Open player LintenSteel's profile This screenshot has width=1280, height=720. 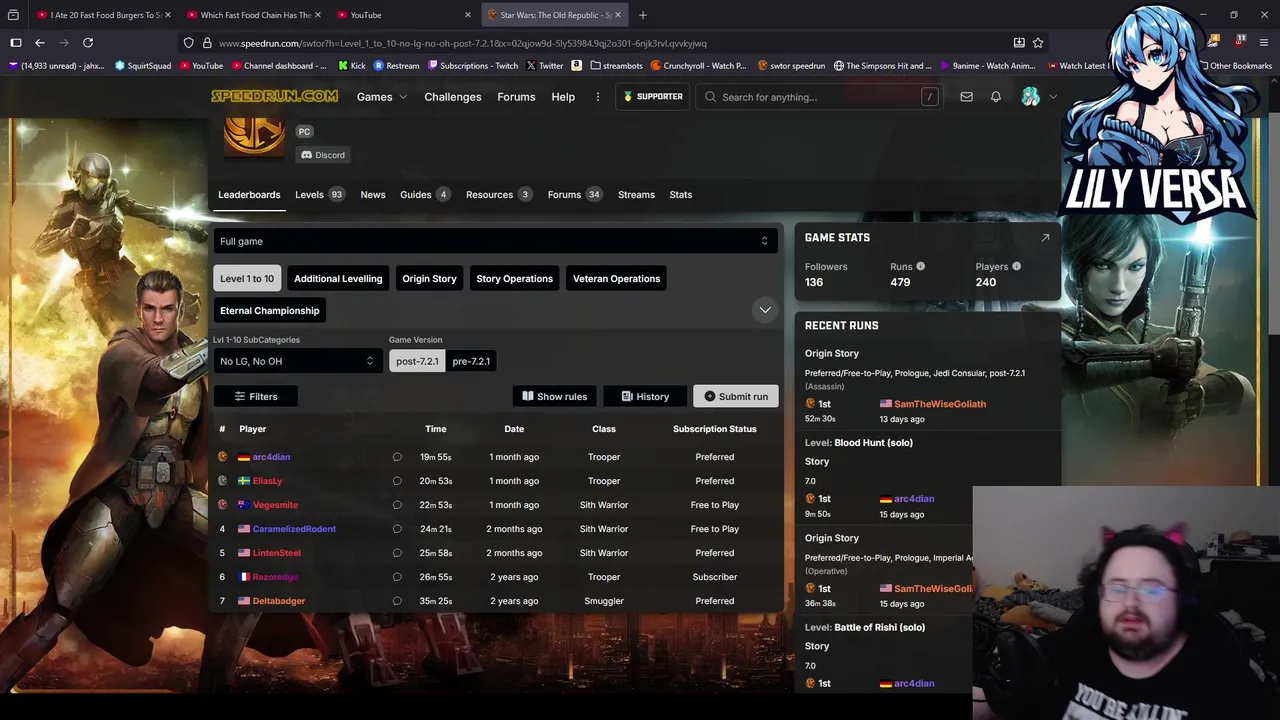tap(276, 553)
